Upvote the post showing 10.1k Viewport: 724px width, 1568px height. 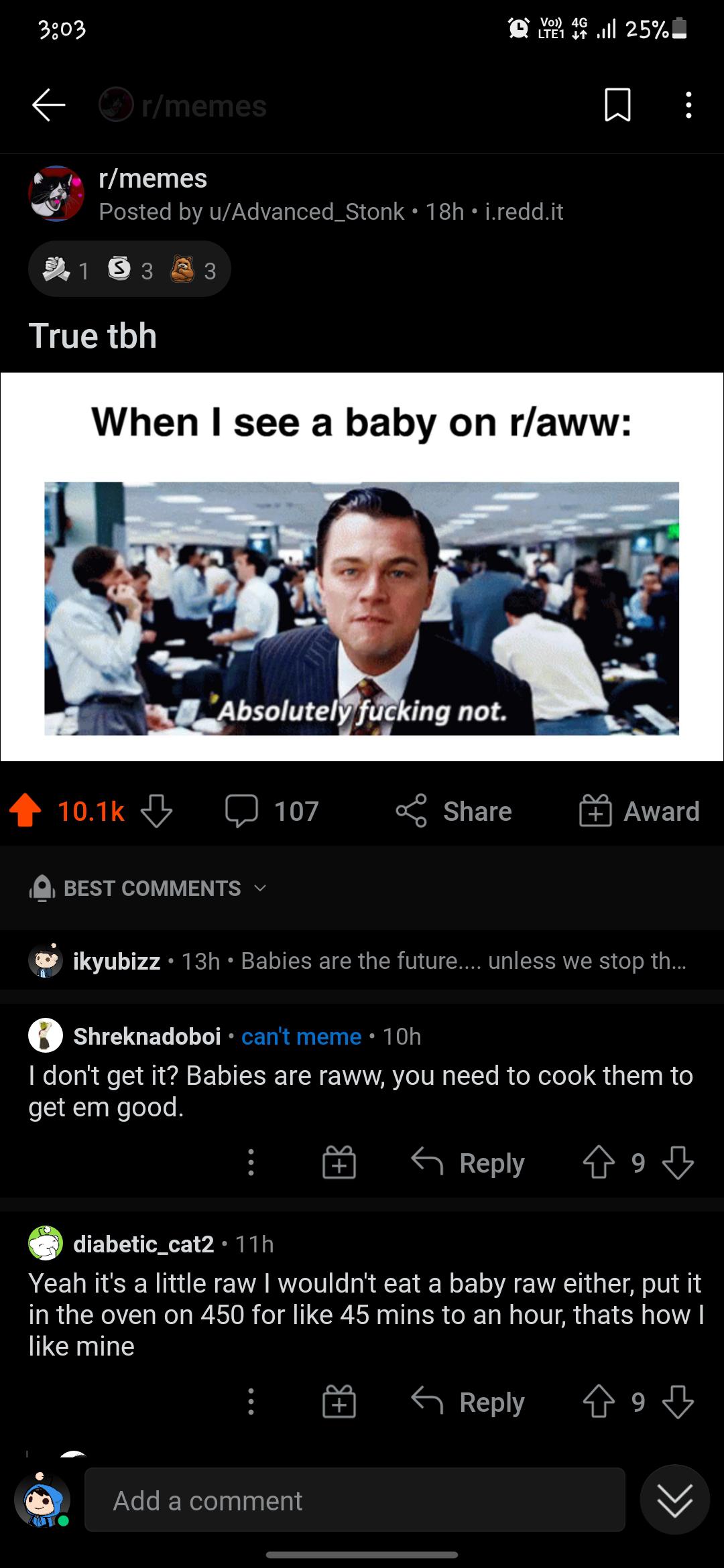click(25, 811)
